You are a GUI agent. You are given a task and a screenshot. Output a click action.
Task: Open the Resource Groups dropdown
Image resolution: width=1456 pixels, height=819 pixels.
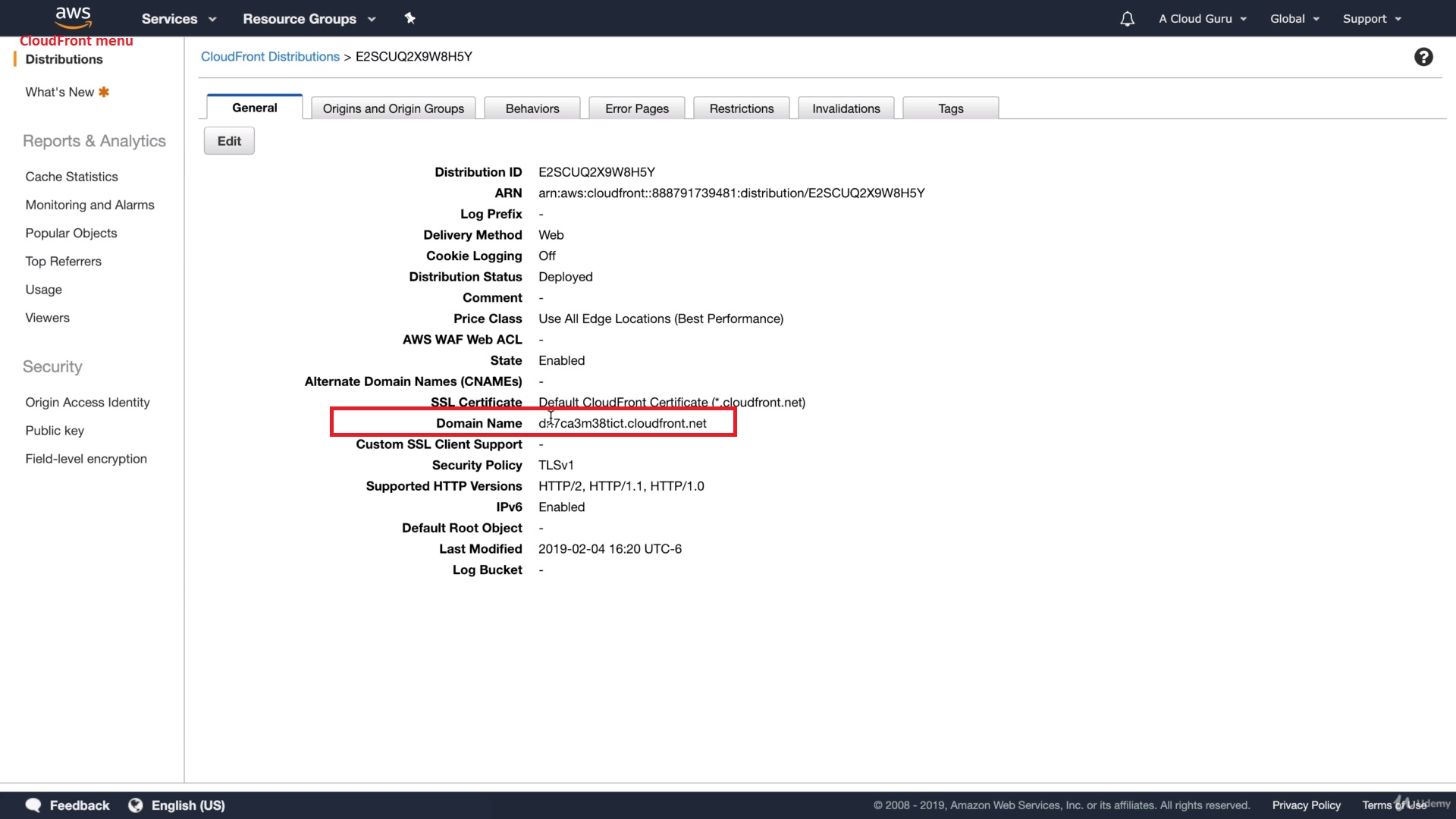point(309,19)
